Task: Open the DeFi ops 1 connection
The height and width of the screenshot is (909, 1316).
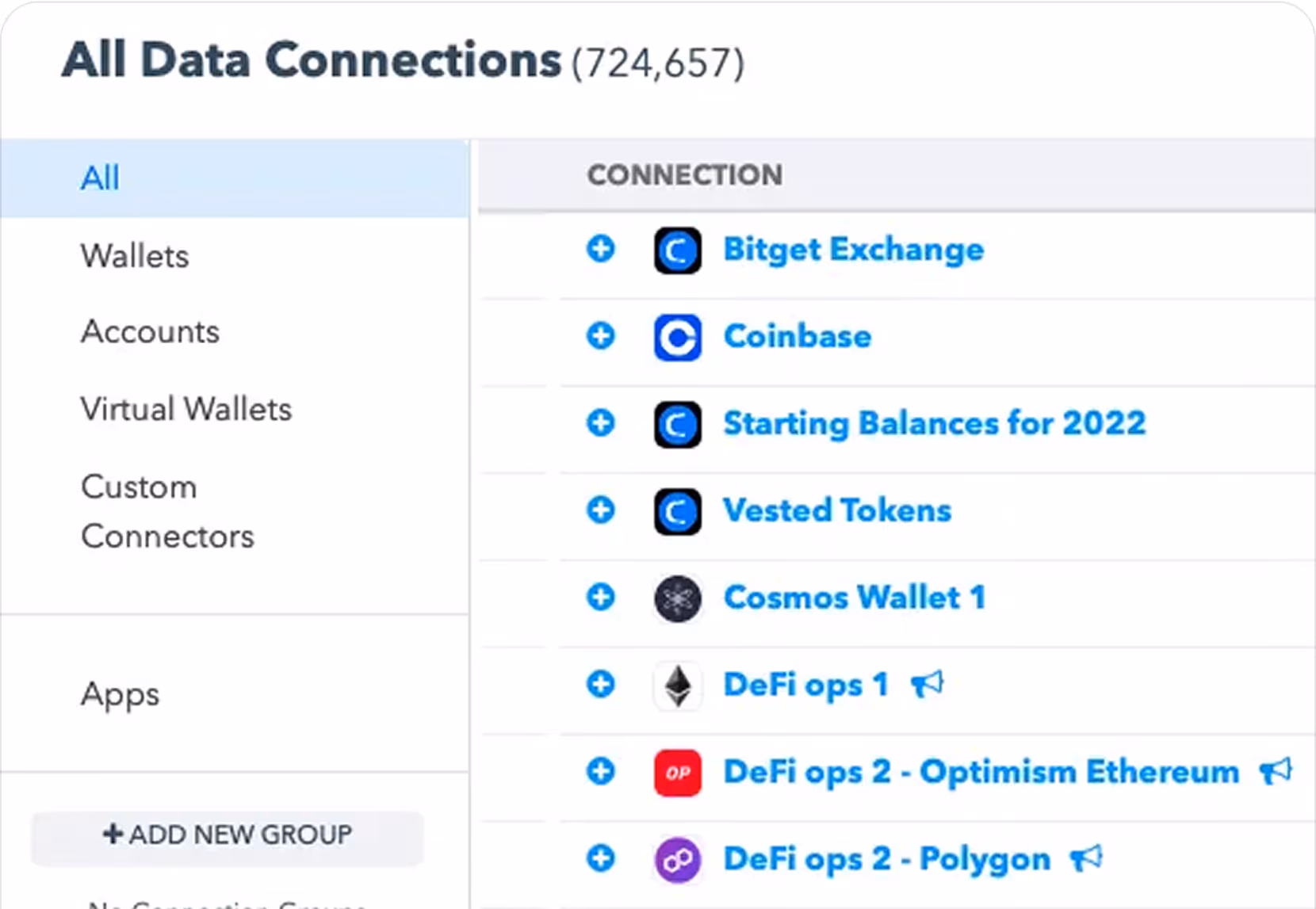Action: [805, 685]
